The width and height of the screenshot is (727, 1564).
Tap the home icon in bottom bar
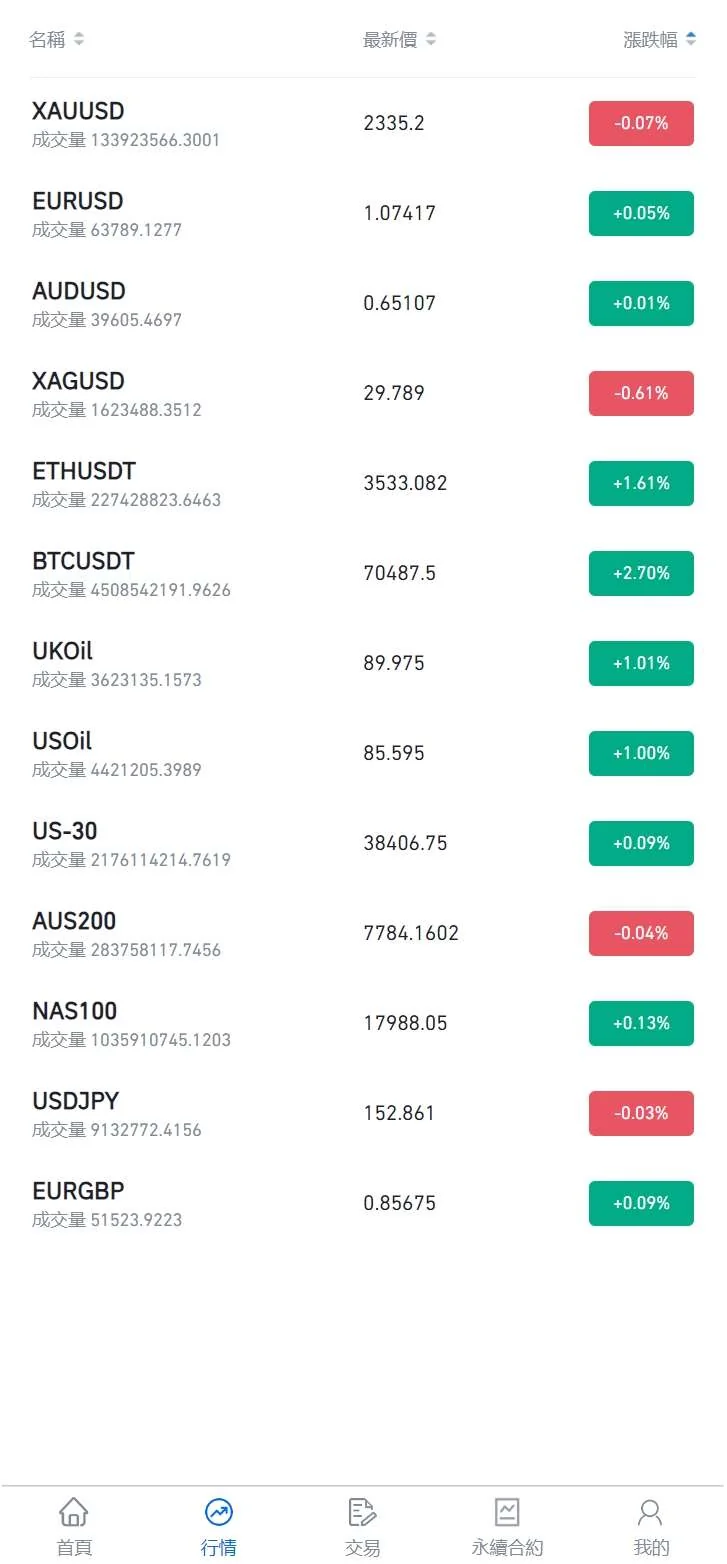tap(73, 1511)
